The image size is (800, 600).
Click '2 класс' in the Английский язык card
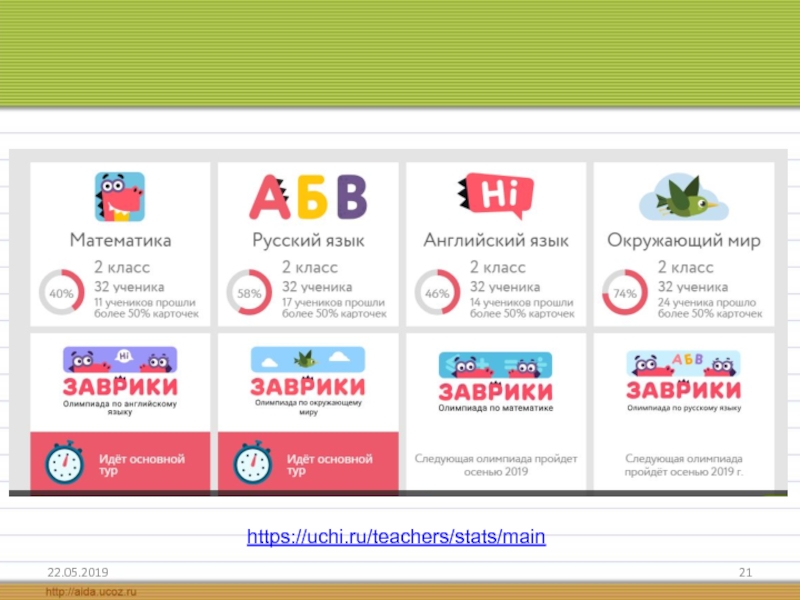[497, 267]
